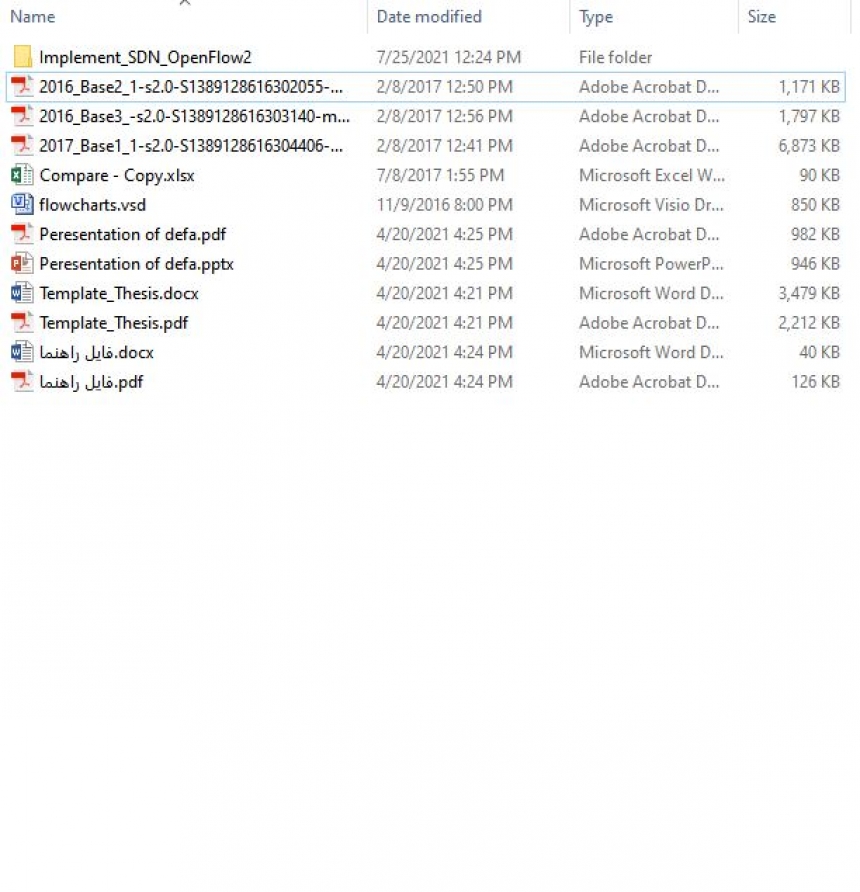The image size is (860, 892).
Task: Click PDF icon of فایل راهنما.pdf
Action: point(22,382)
